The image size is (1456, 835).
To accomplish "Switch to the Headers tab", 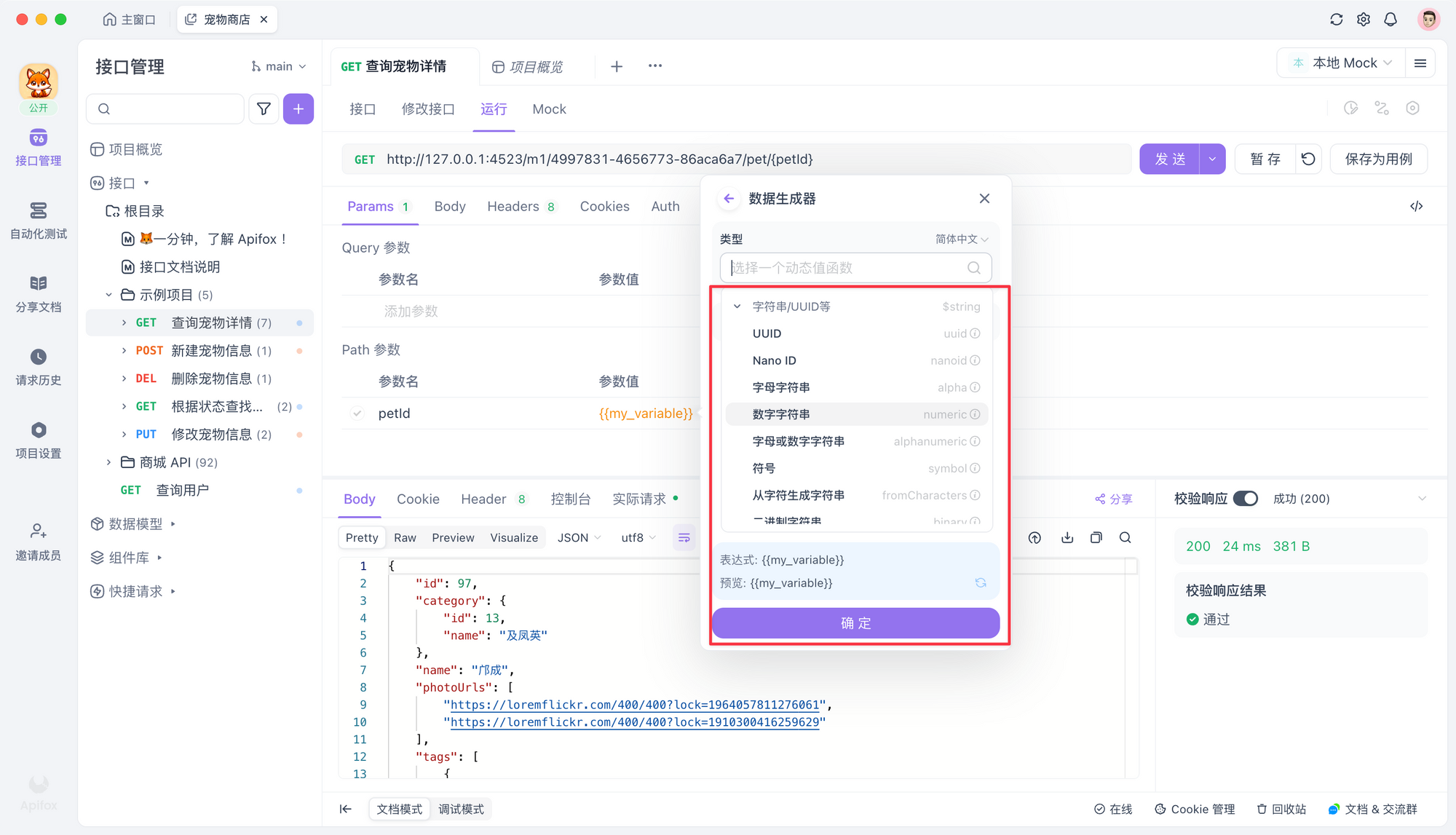I will point(515,206).
